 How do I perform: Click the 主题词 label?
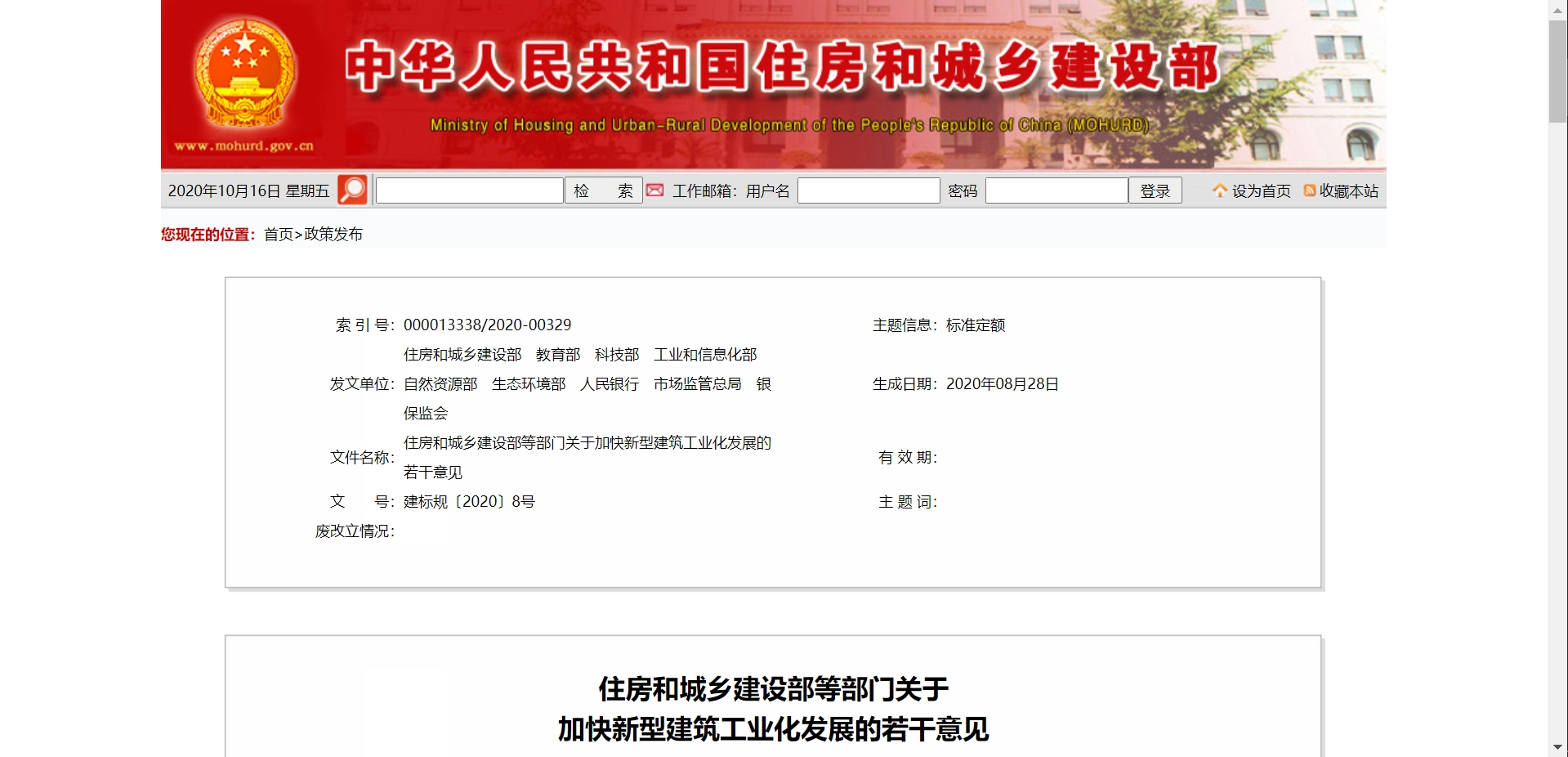(x=908, y=502)
